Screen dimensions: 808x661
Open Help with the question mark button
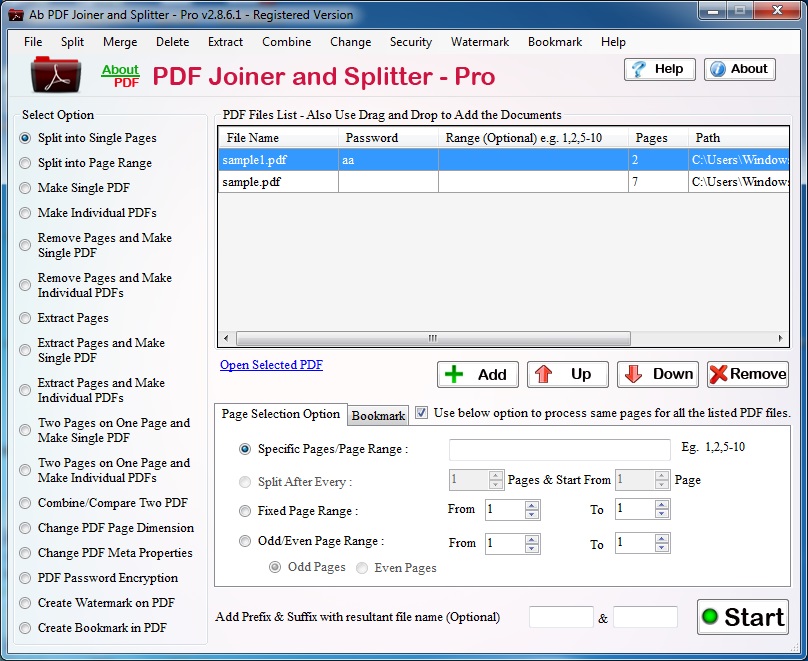point(660,69)
